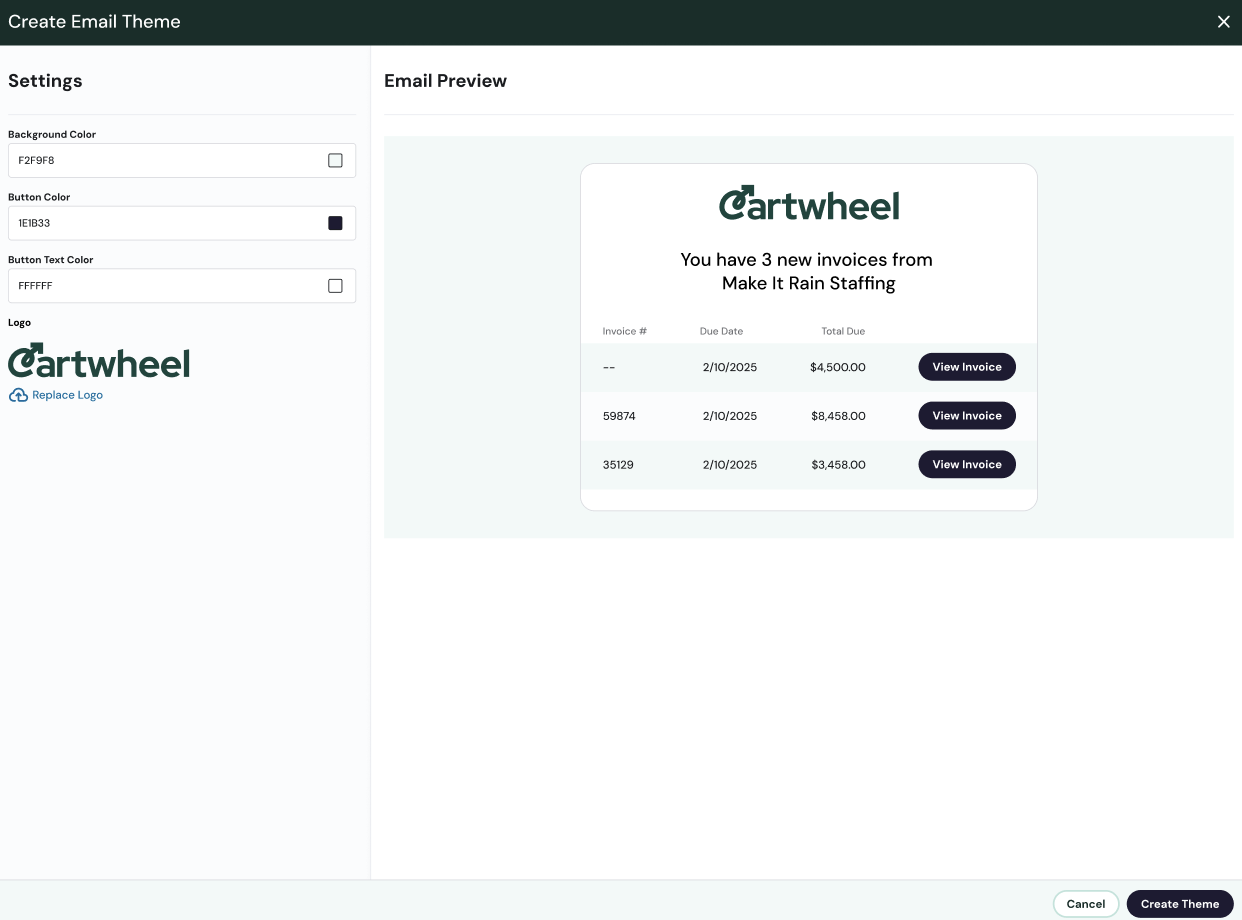Select the Invoice # column header

pos(625,331)
